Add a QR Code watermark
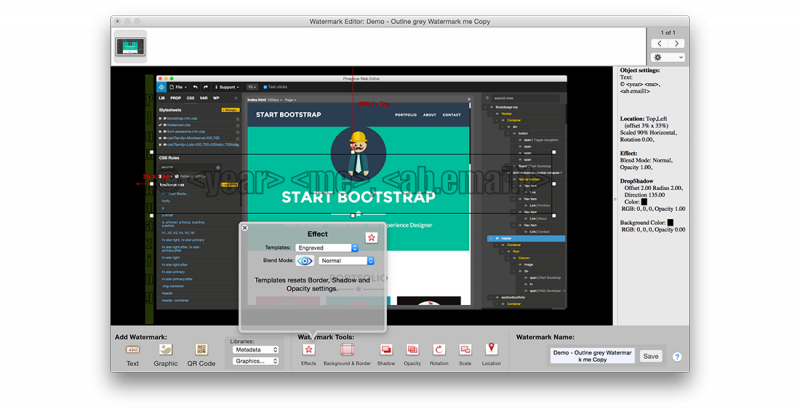Viewport: 800px width, 412px height. click(x=201, y=350)
